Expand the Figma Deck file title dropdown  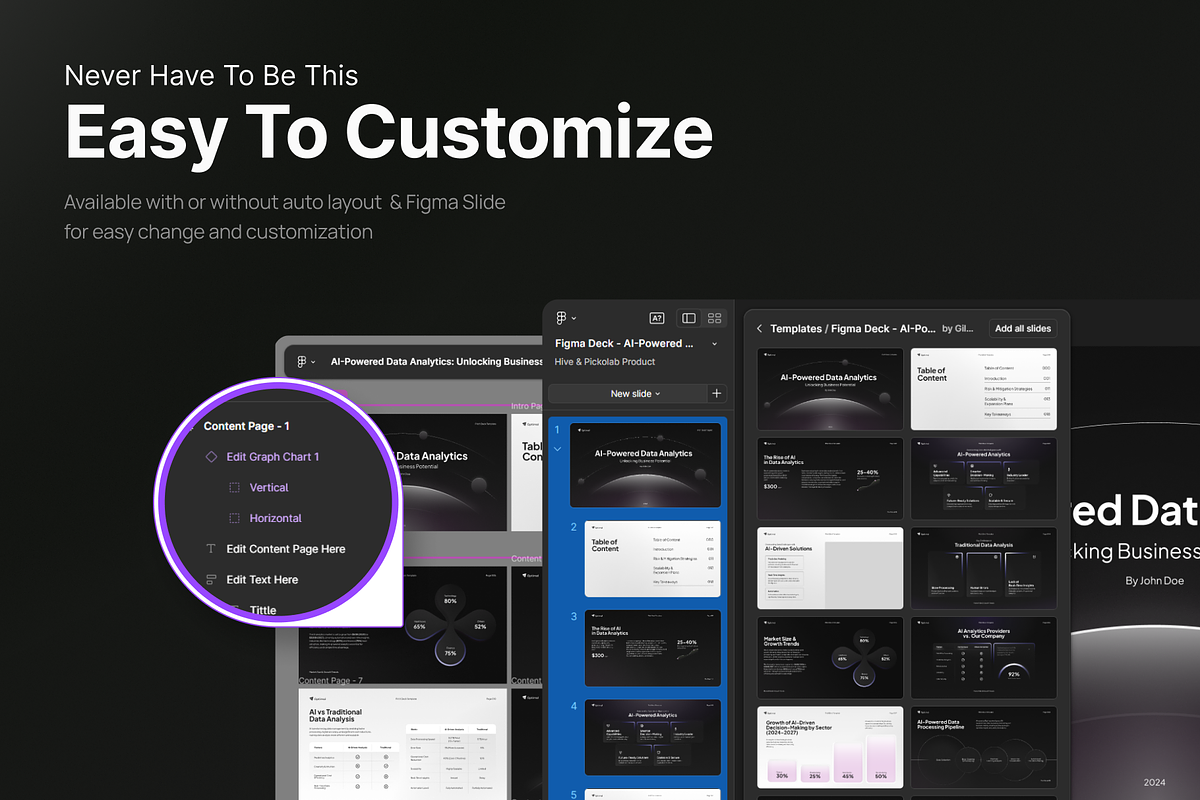coord(714,343)
